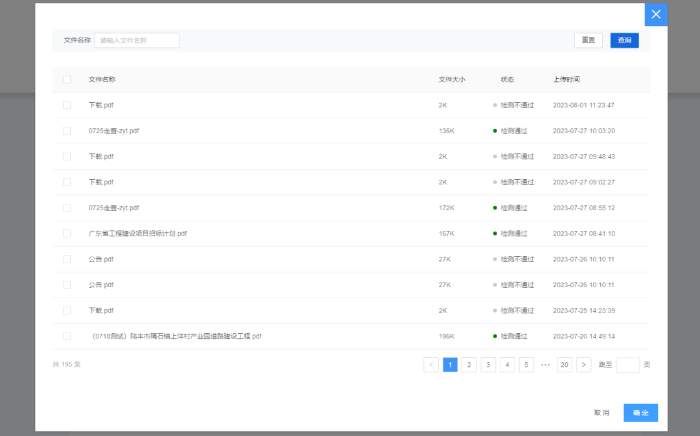Click the go-to page number input box
This screenshot has height=436, width=700.
coord(628,365)
